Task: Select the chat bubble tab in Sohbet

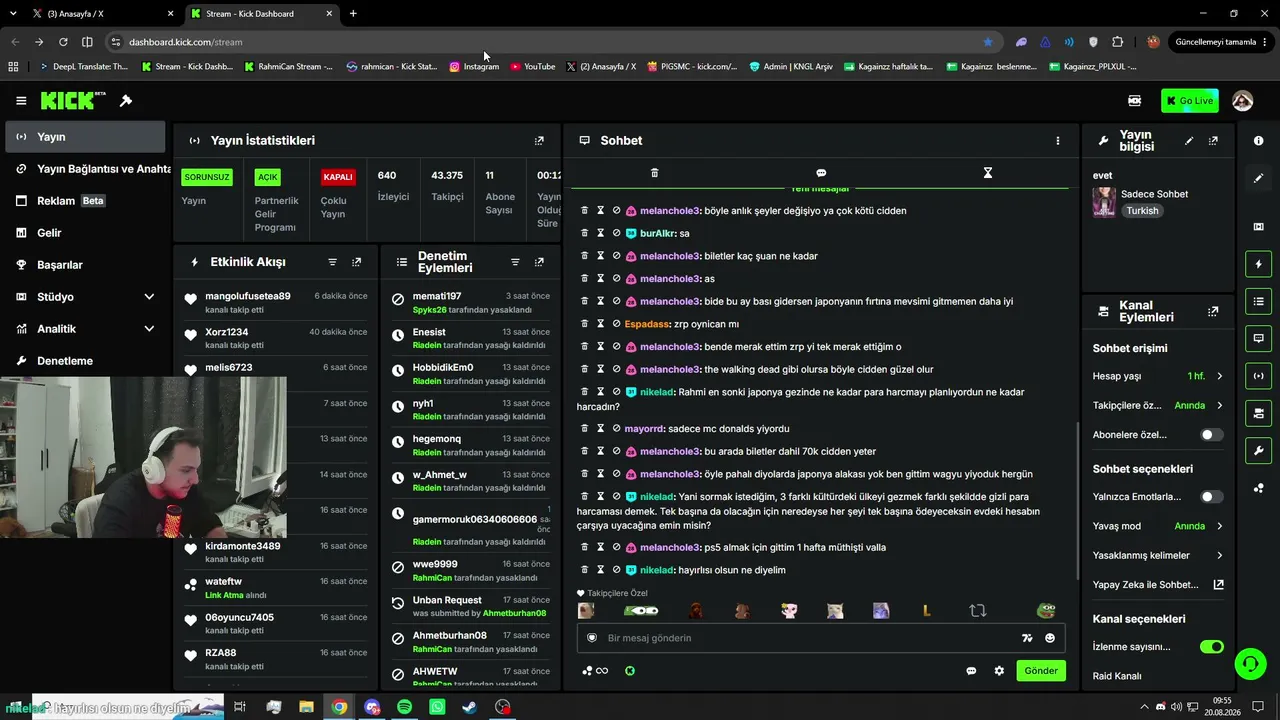Action: [x=821, y=173]
